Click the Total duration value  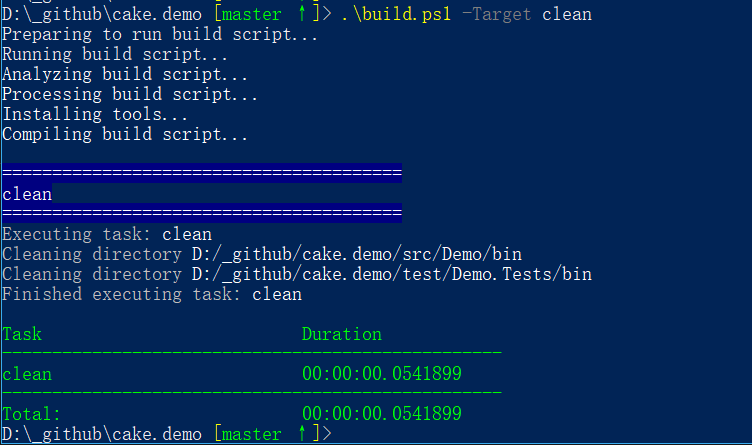[x=382, y=413]
